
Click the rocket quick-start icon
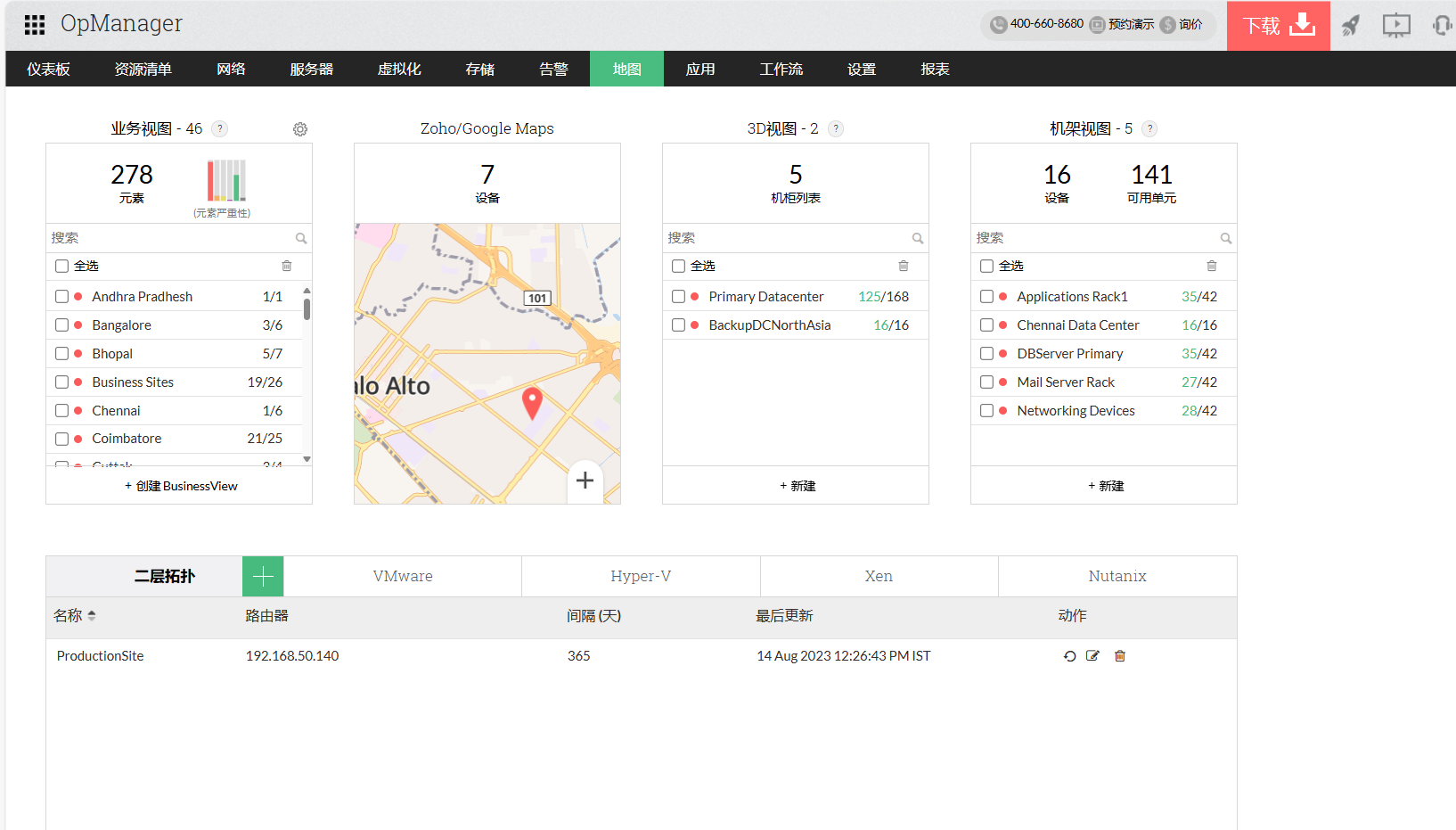coord(1351,25)
